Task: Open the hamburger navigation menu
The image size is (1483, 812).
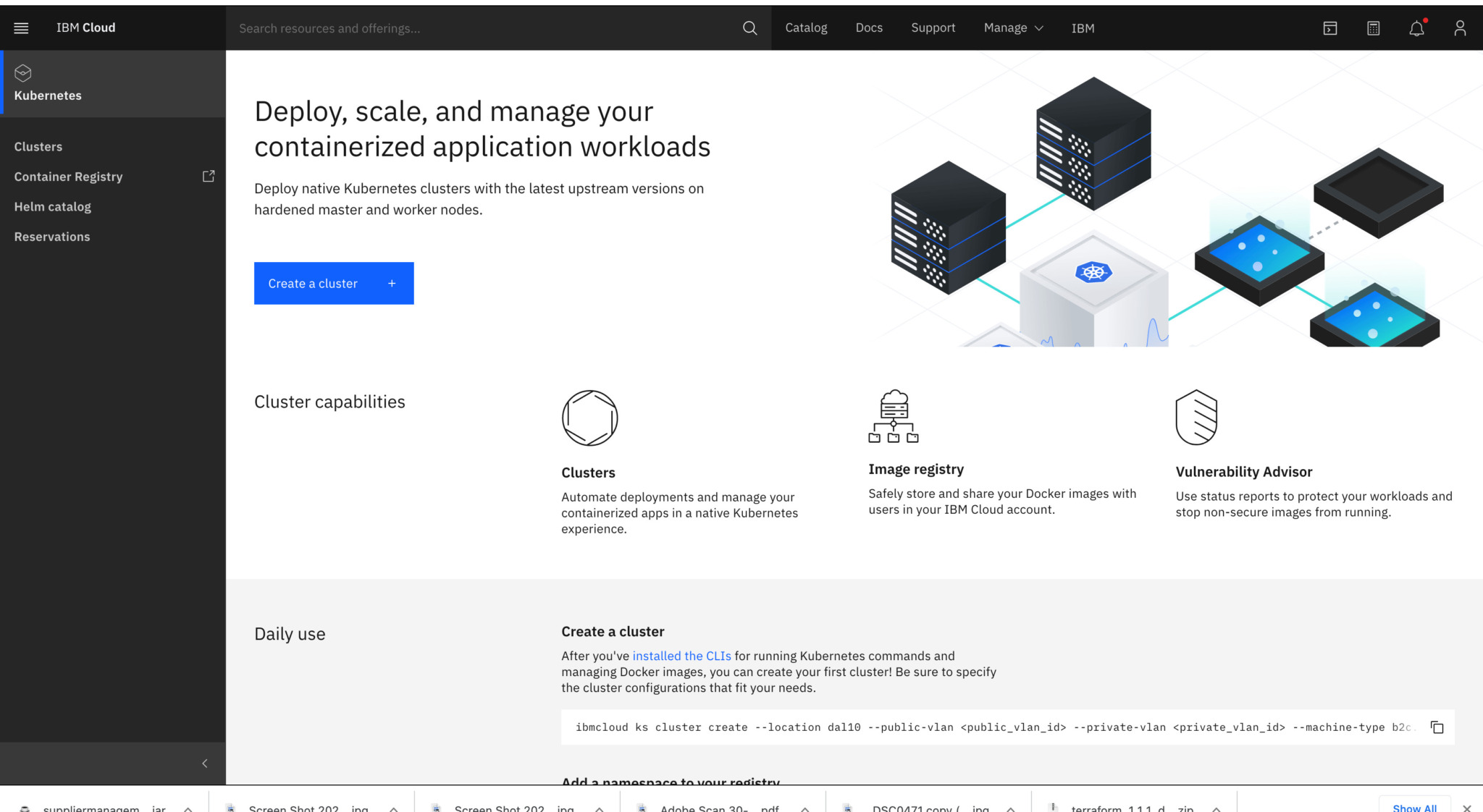Action: [x=21, y=28]
